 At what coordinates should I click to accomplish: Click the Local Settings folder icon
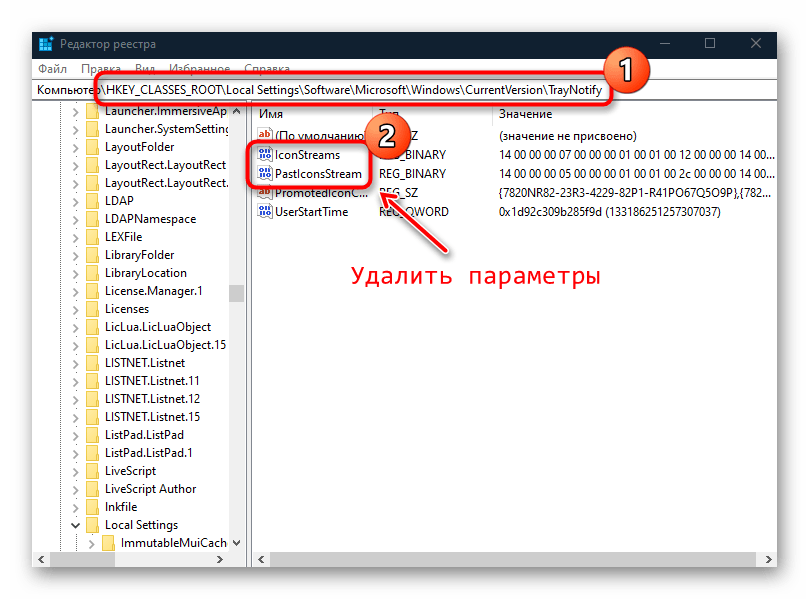pos(93,525)
